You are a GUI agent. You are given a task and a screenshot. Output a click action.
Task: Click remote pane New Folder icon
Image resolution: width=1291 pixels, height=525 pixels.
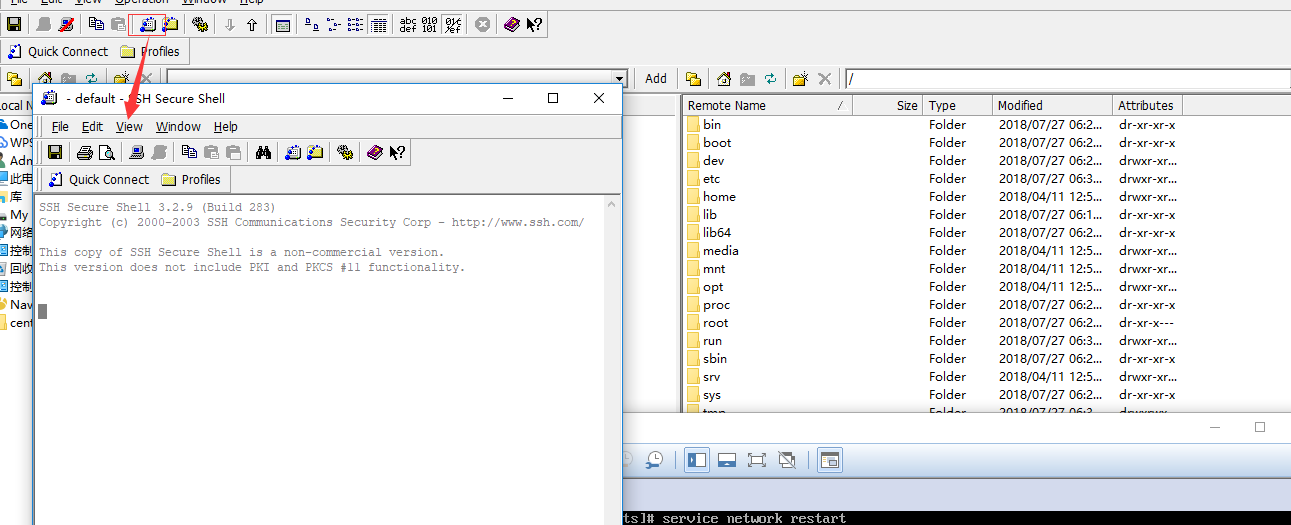pyautogui.click(x=801, y=79)
